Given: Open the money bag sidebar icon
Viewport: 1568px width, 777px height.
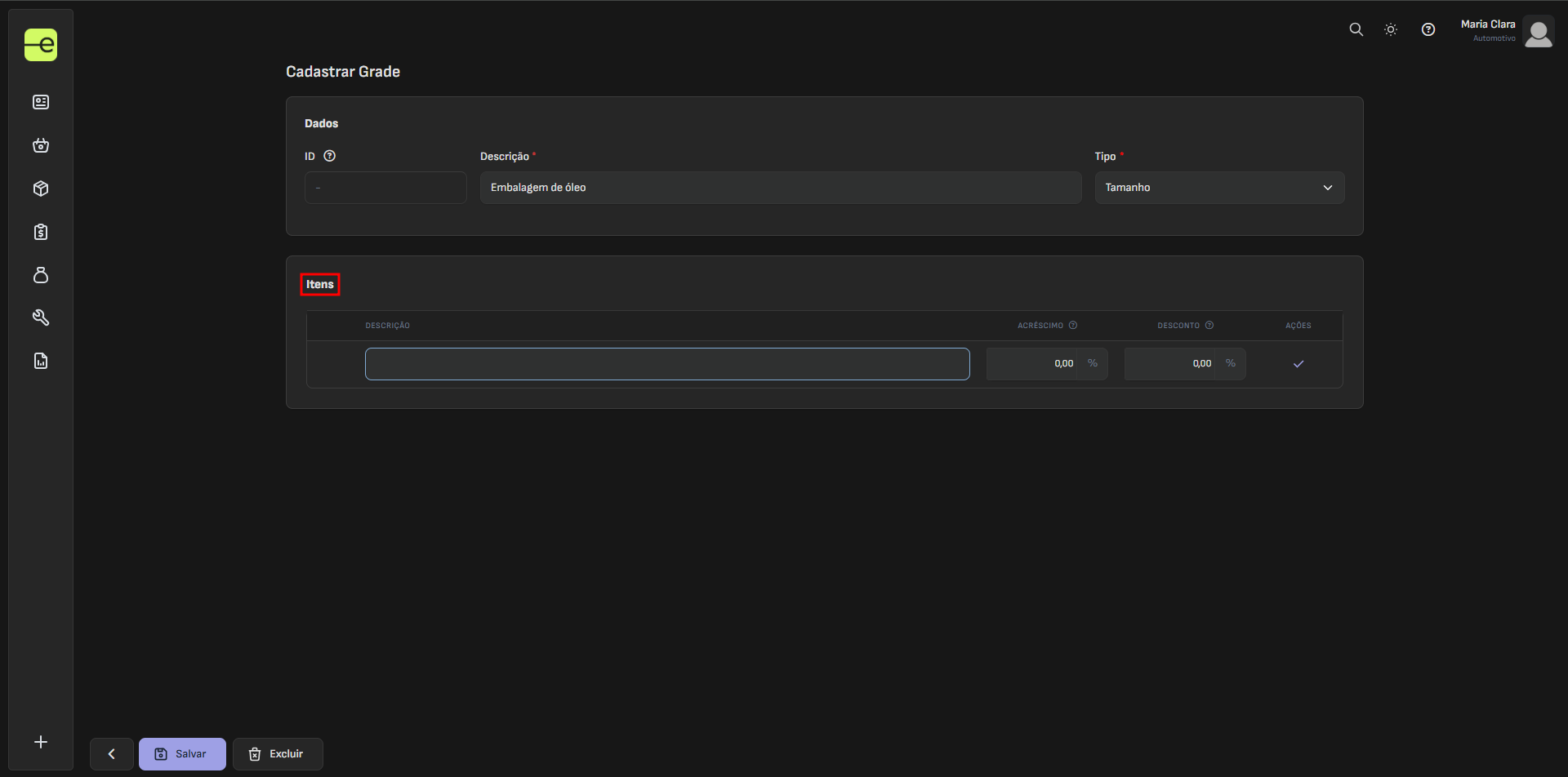Looking at the screenshot, I should coord(41,275).
